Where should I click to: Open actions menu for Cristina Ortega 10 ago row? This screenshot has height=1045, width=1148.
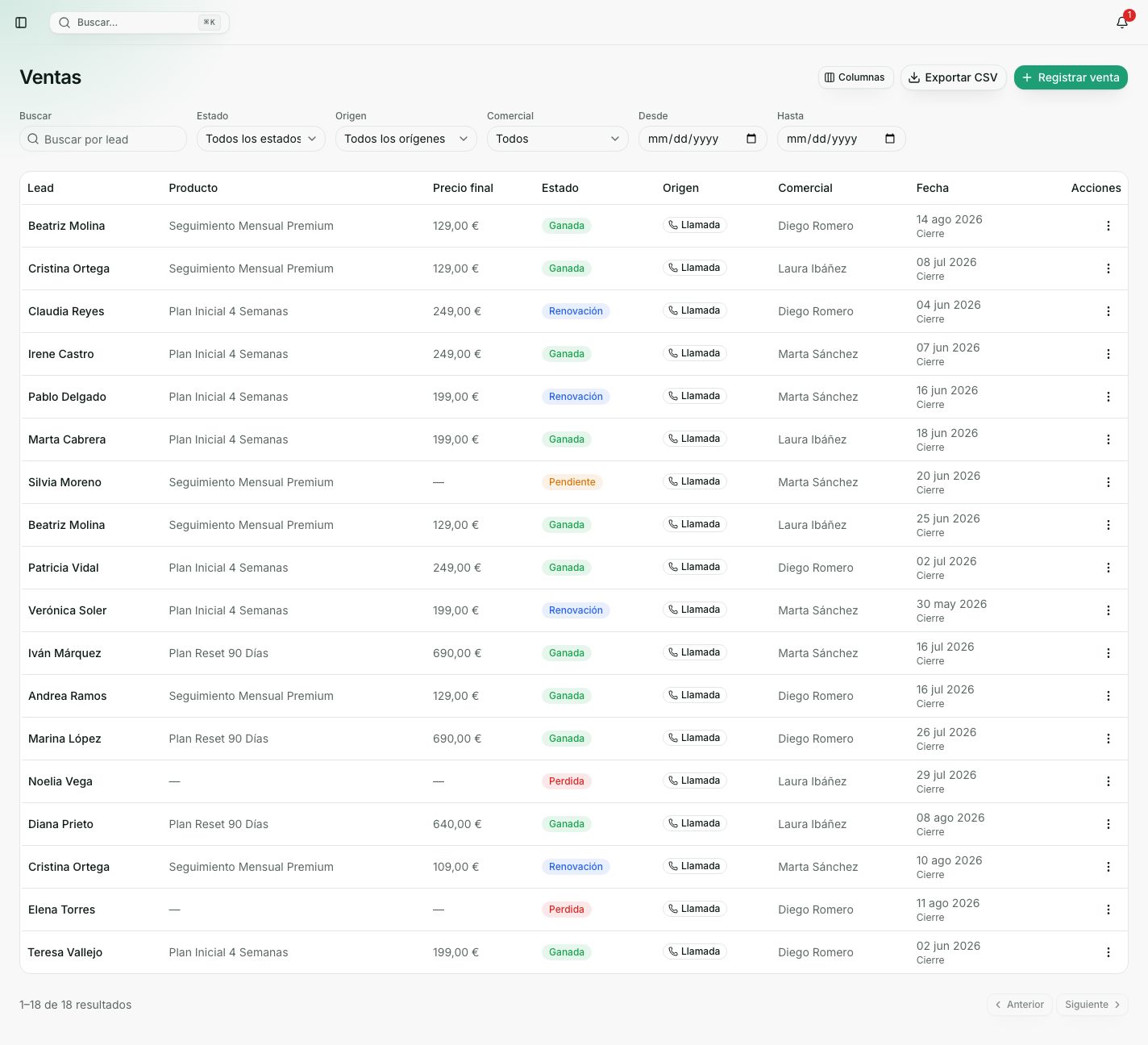pos(1108,867)
